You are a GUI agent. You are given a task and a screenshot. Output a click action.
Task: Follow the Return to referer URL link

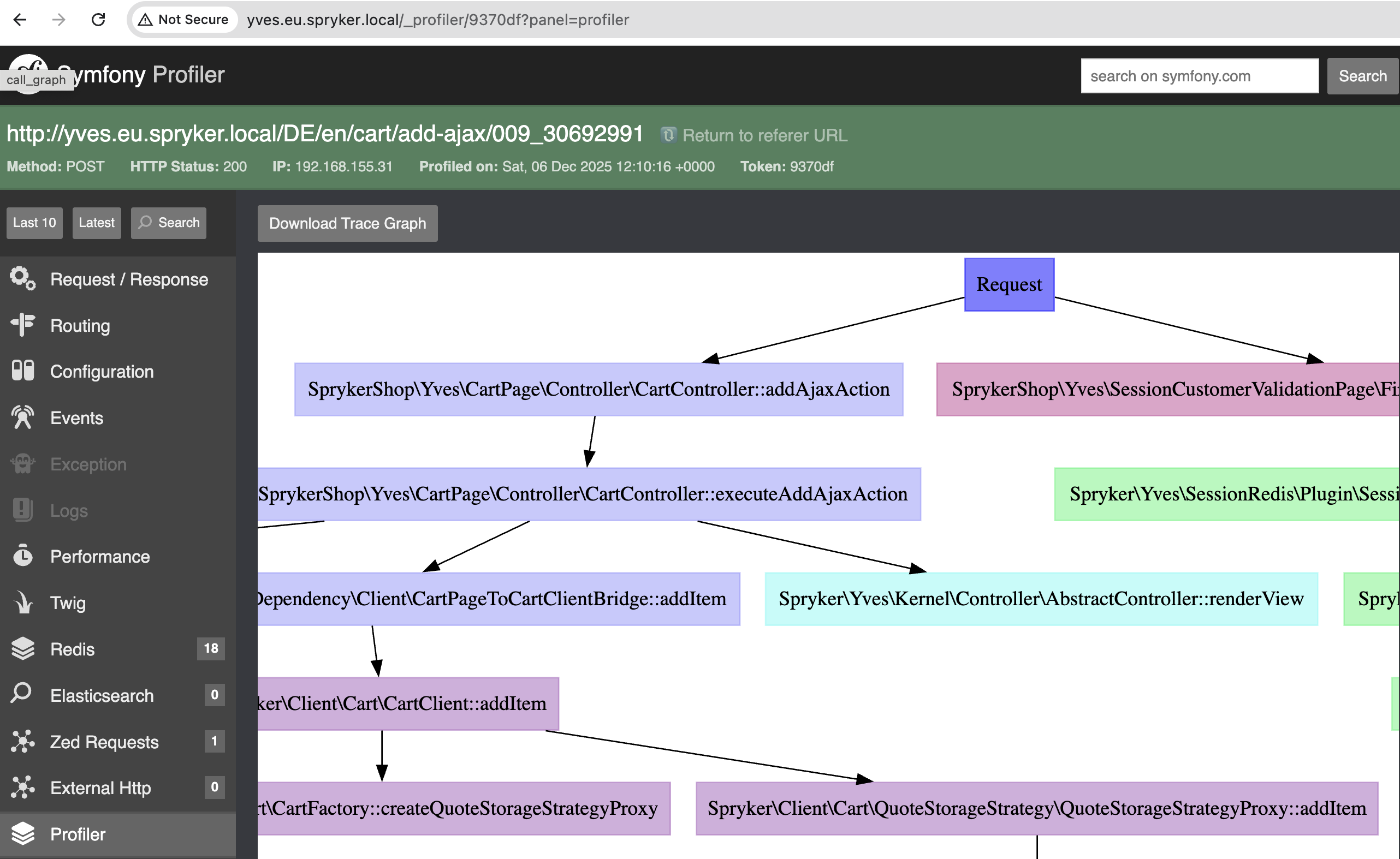pyautogui.click(x=764, y=135)
